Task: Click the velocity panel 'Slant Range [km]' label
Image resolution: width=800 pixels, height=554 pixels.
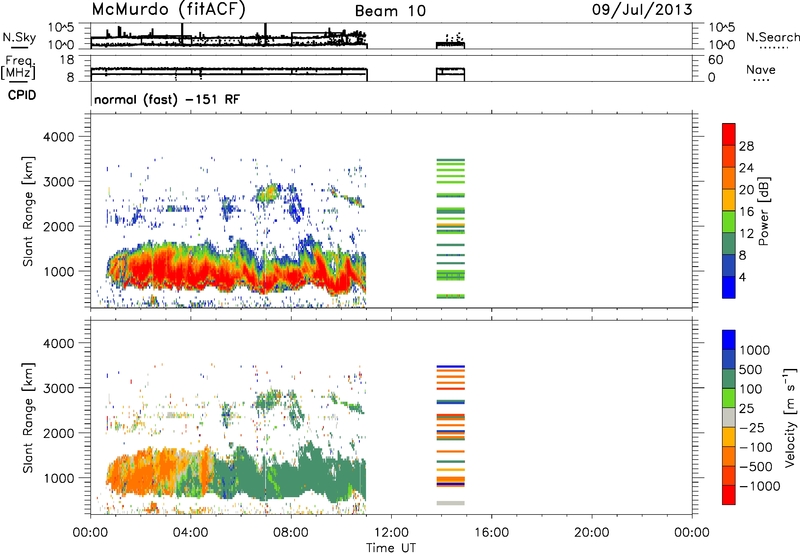Action: (x=28, y=417)
